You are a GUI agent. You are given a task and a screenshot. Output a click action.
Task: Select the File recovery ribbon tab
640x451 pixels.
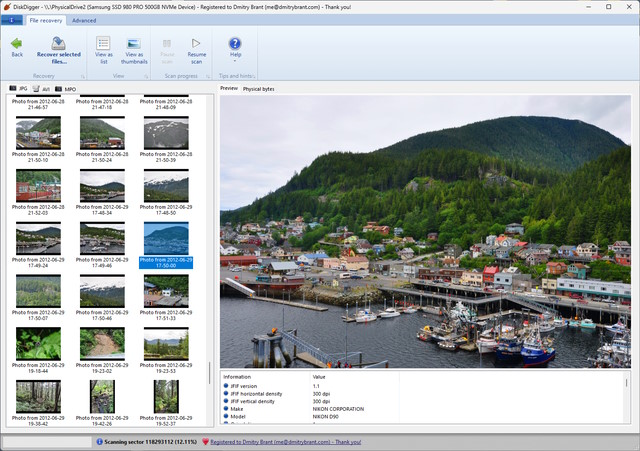47,20
